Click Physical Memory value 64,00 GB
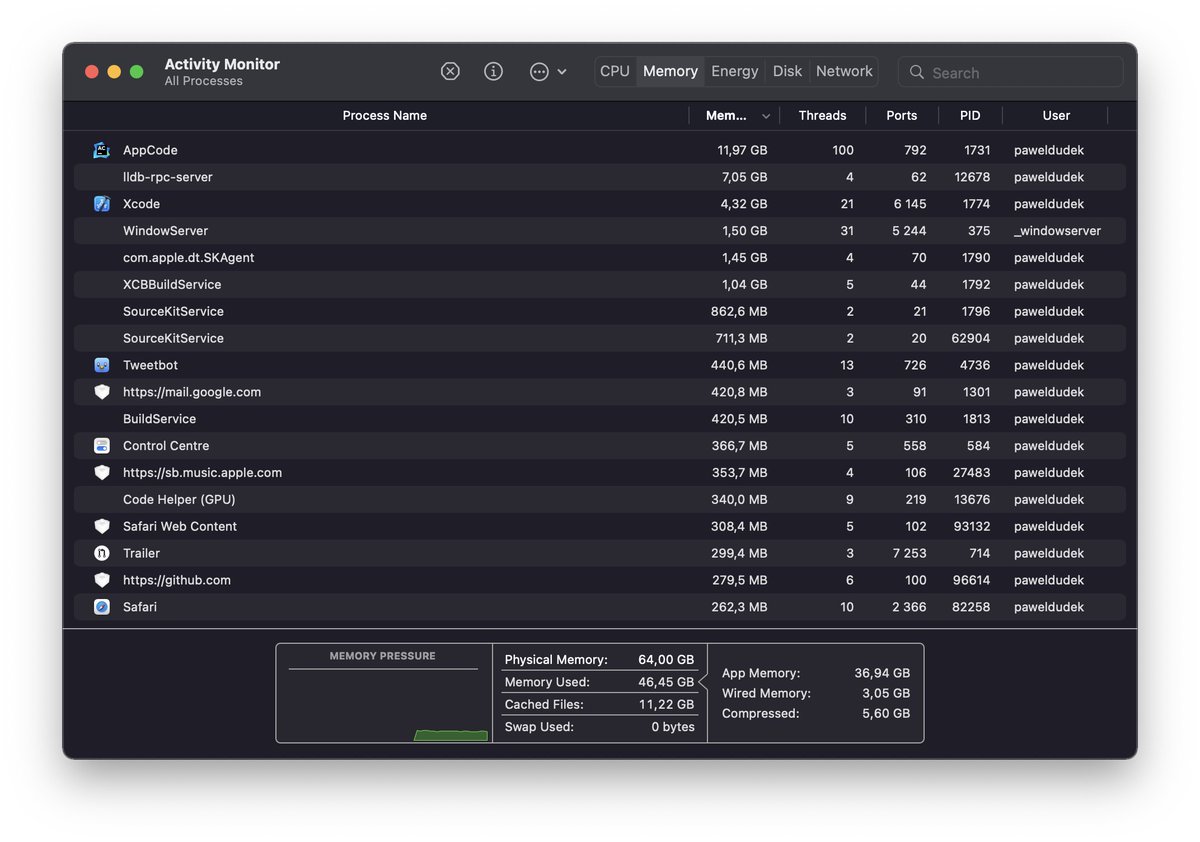 [x=666, y=660]
